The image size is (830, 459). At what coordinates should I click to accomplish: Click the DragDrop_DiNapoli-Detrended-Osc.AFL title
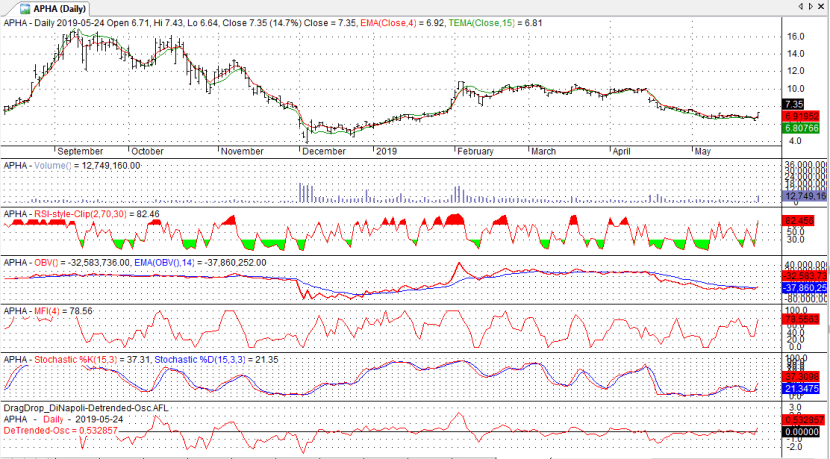click(x=86, y=408)
